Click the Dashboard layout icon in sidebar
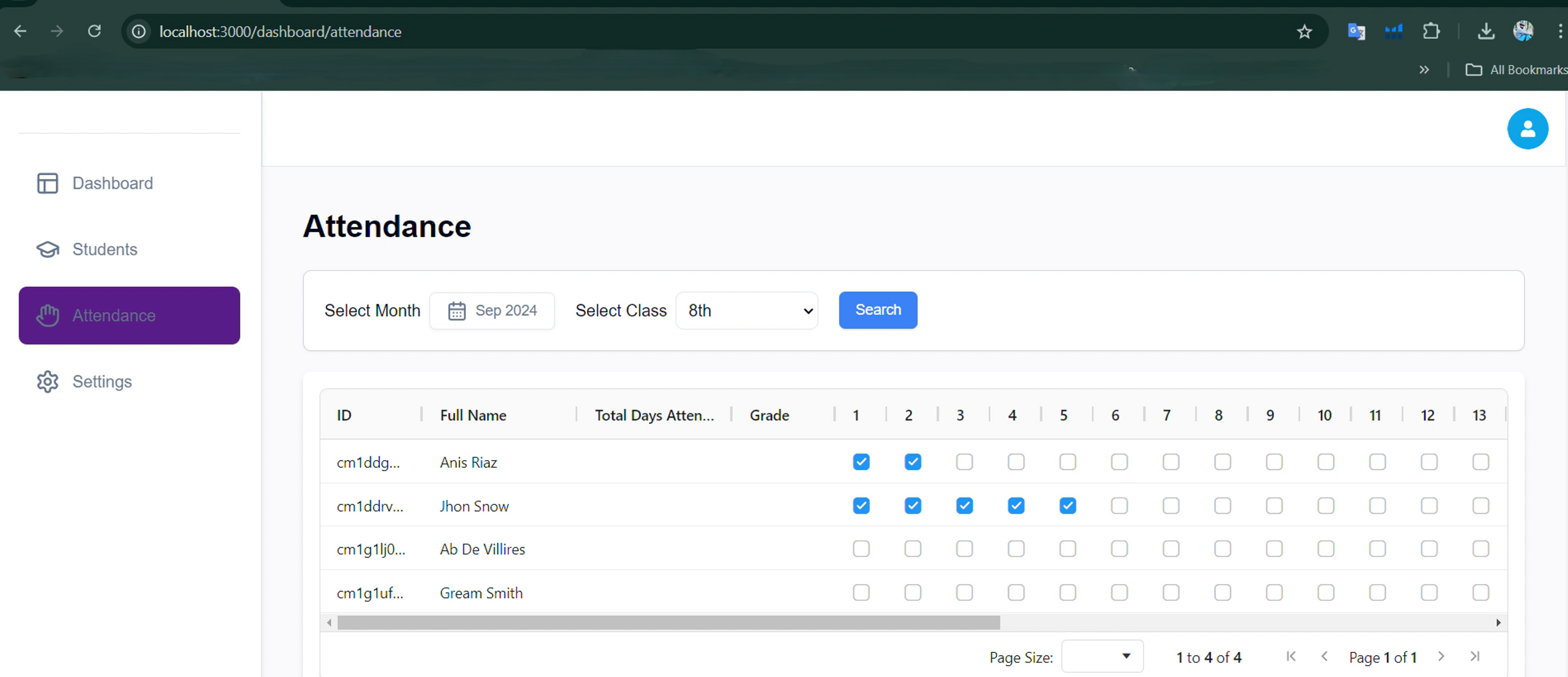1568x677 pixels. pyautogui.click(x=47, y=183)
